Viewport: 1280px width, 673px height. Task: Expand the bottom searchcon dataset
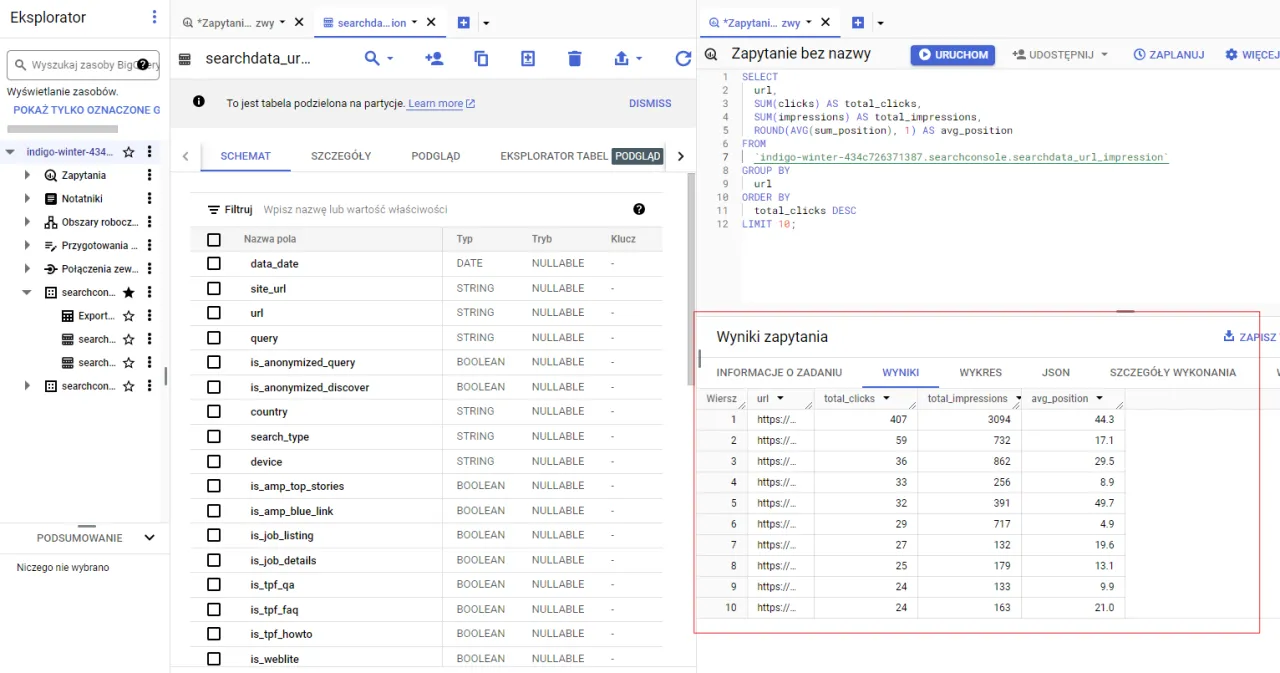[28, 385]
